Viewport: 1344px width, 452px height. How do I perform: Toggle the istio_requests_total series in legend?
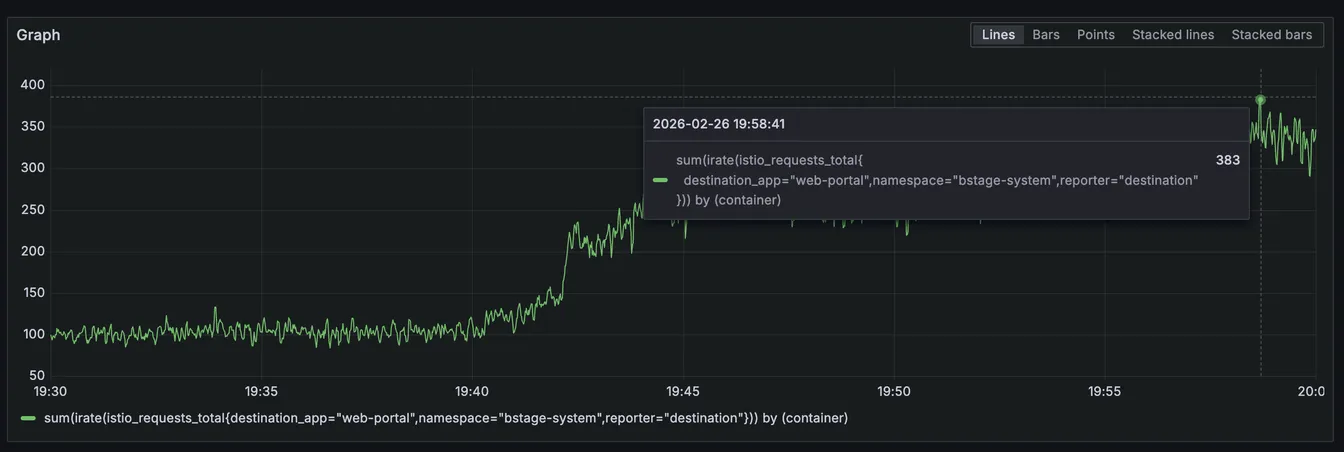[446, 418]
